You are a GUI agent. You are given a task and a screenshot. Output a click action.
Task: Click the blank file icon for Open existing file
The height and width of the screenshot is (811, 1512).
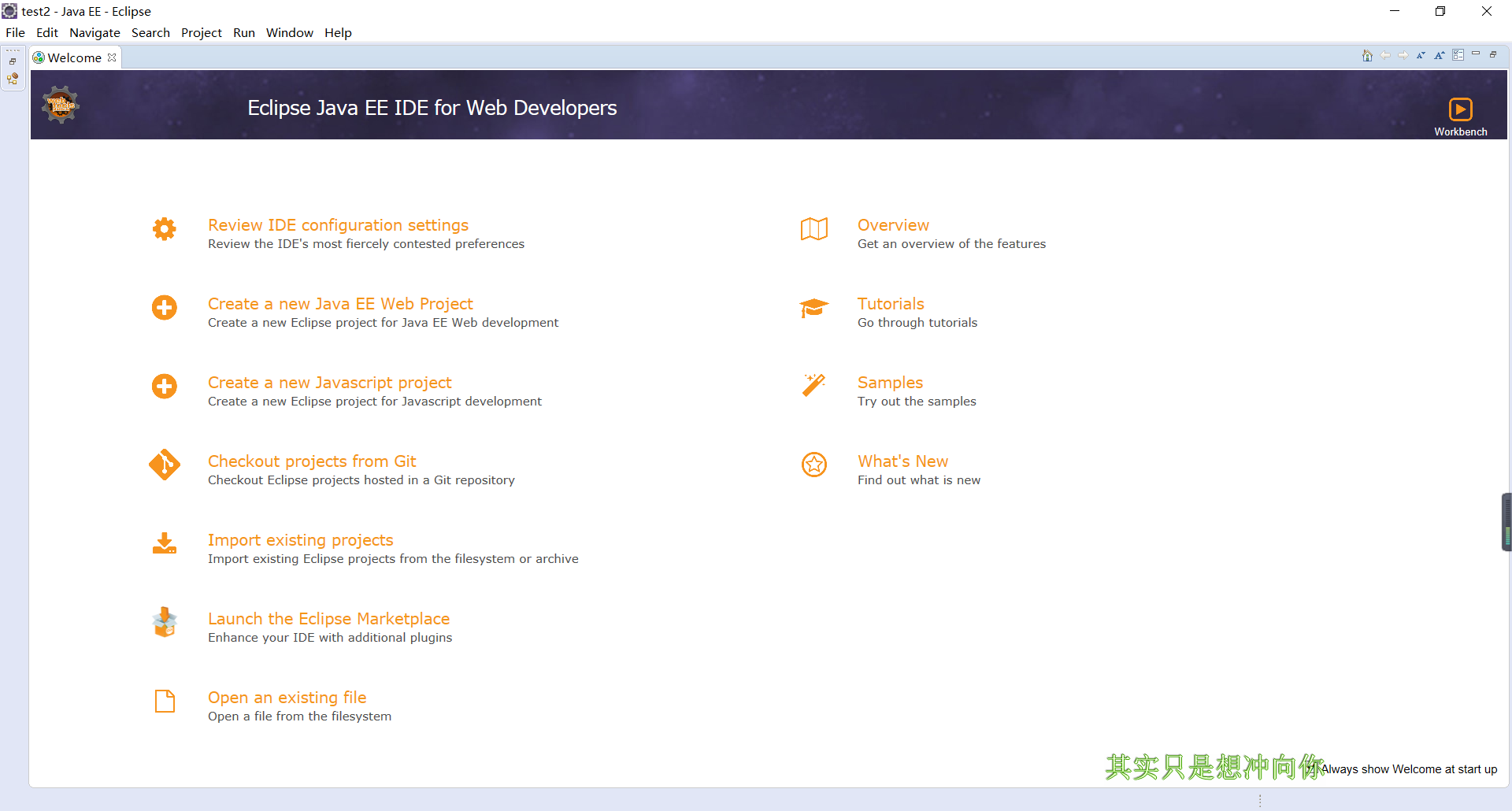tap(165, 701)
